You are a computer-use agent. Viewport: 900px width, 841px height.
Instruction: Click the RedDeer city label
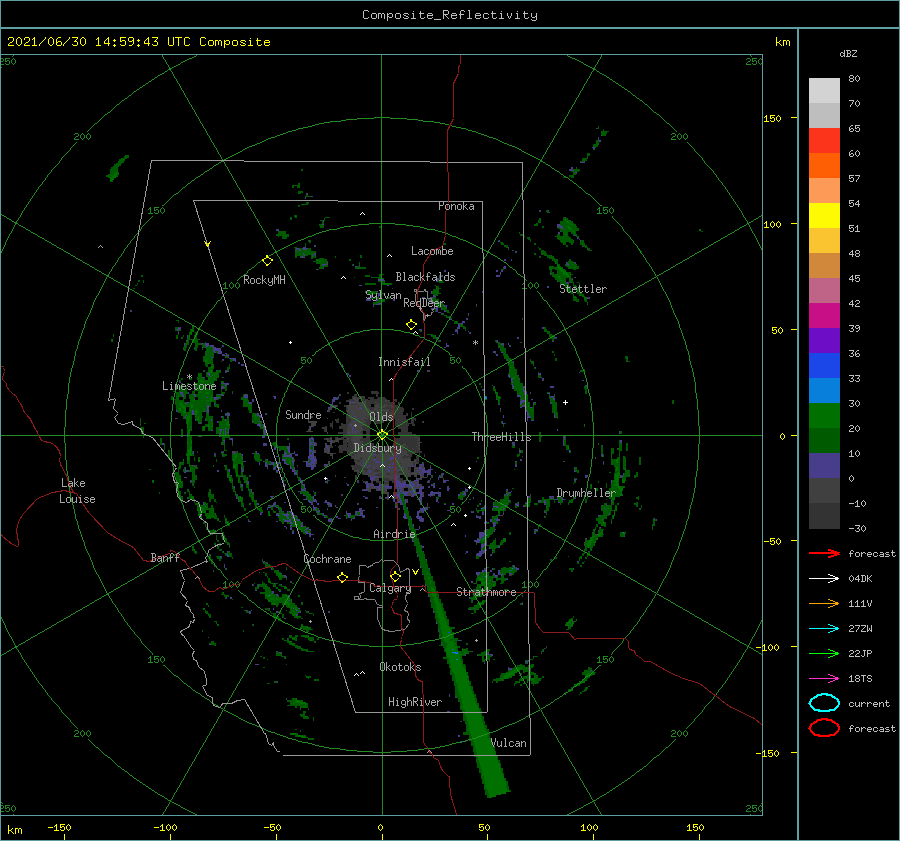(x=424, y=303)
